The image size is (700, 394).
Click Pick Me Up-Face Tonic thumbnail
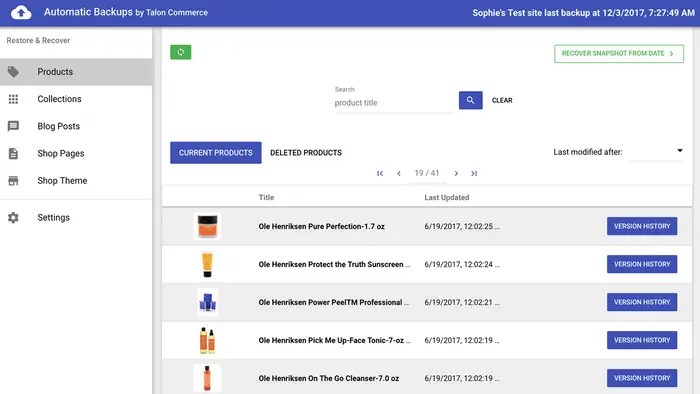207,340
